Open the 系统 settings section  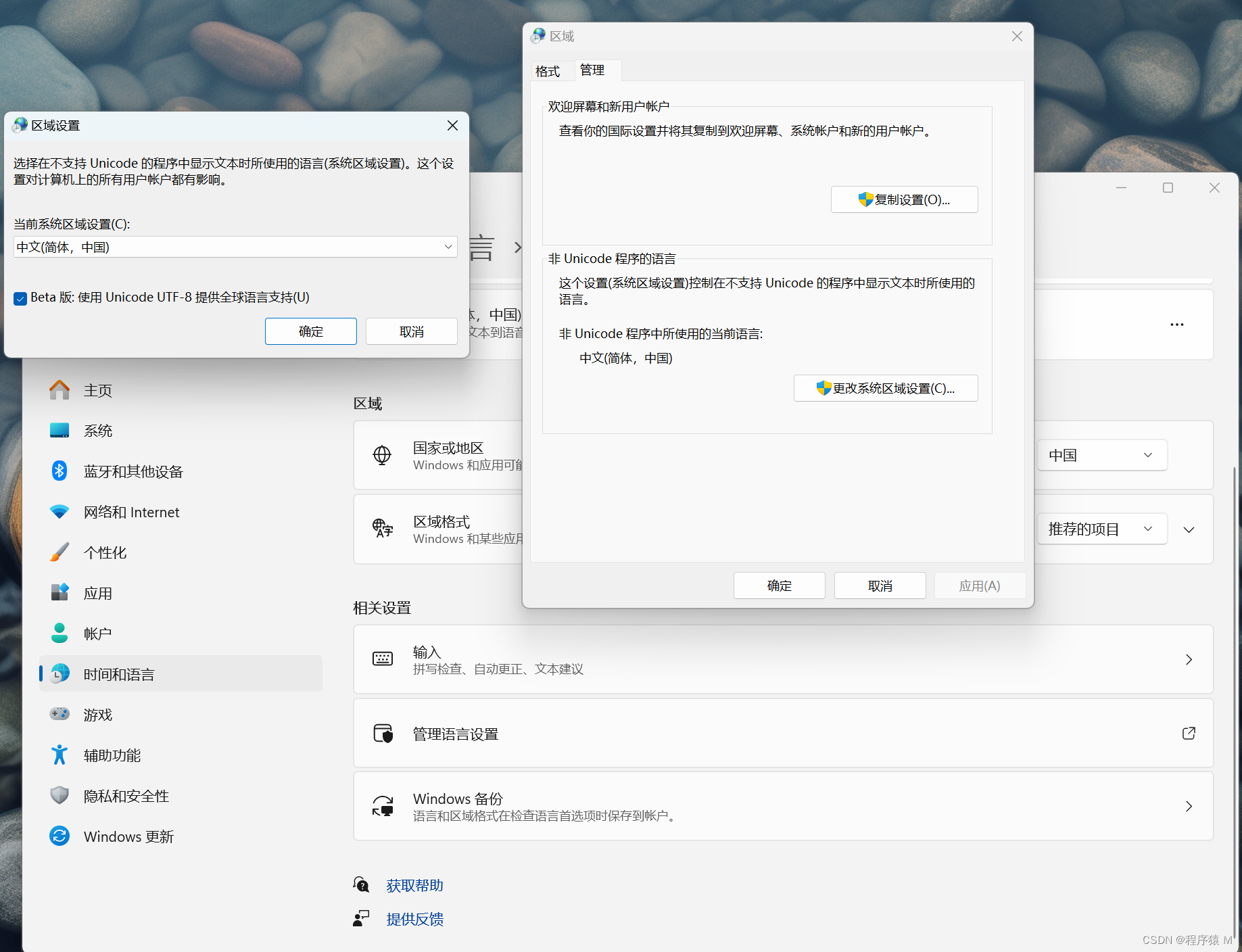97,430
